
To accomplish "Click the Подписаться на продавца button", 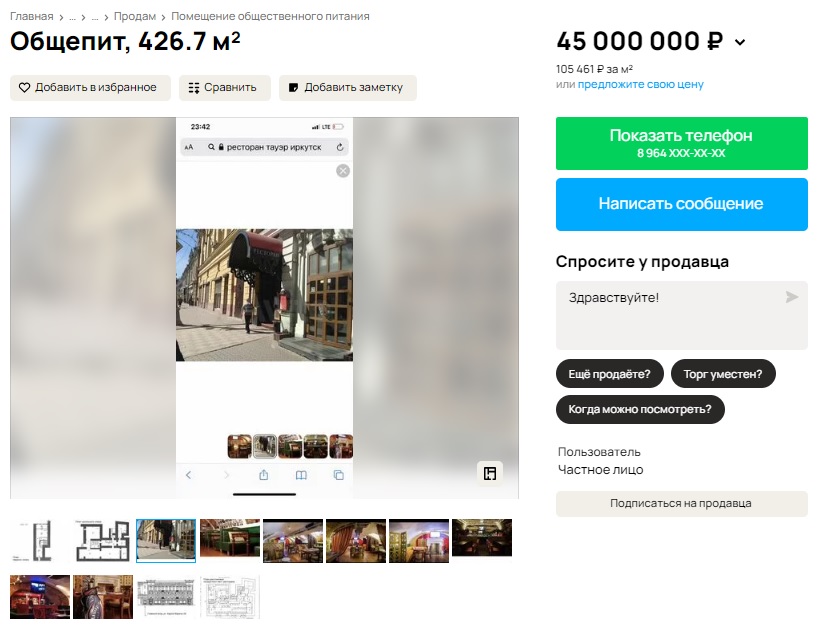I will click(681, 503).
